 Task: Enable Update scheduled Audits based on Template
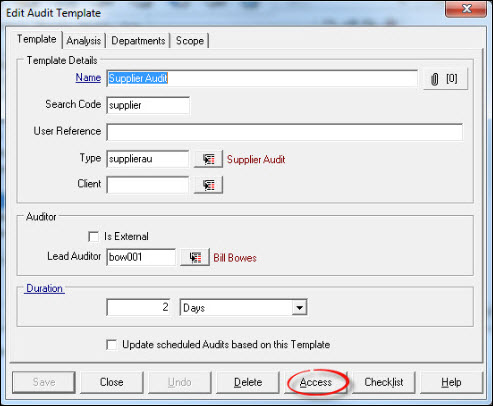coord(111,345)
